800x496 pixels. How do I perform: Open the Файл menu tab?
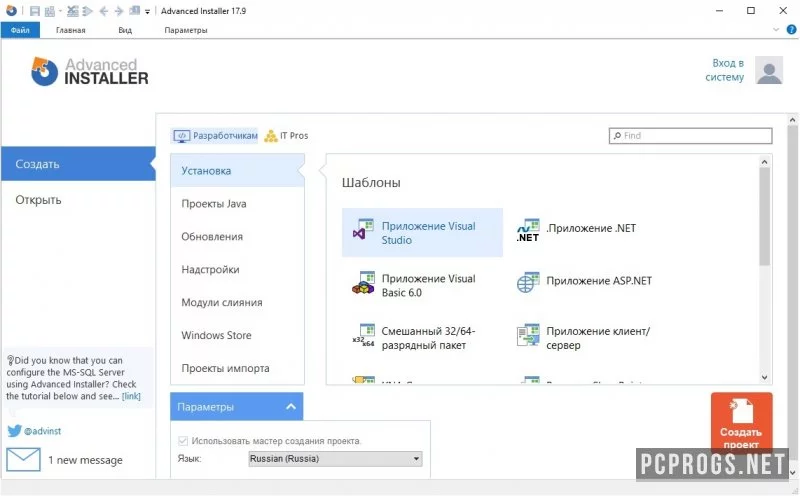20,30
